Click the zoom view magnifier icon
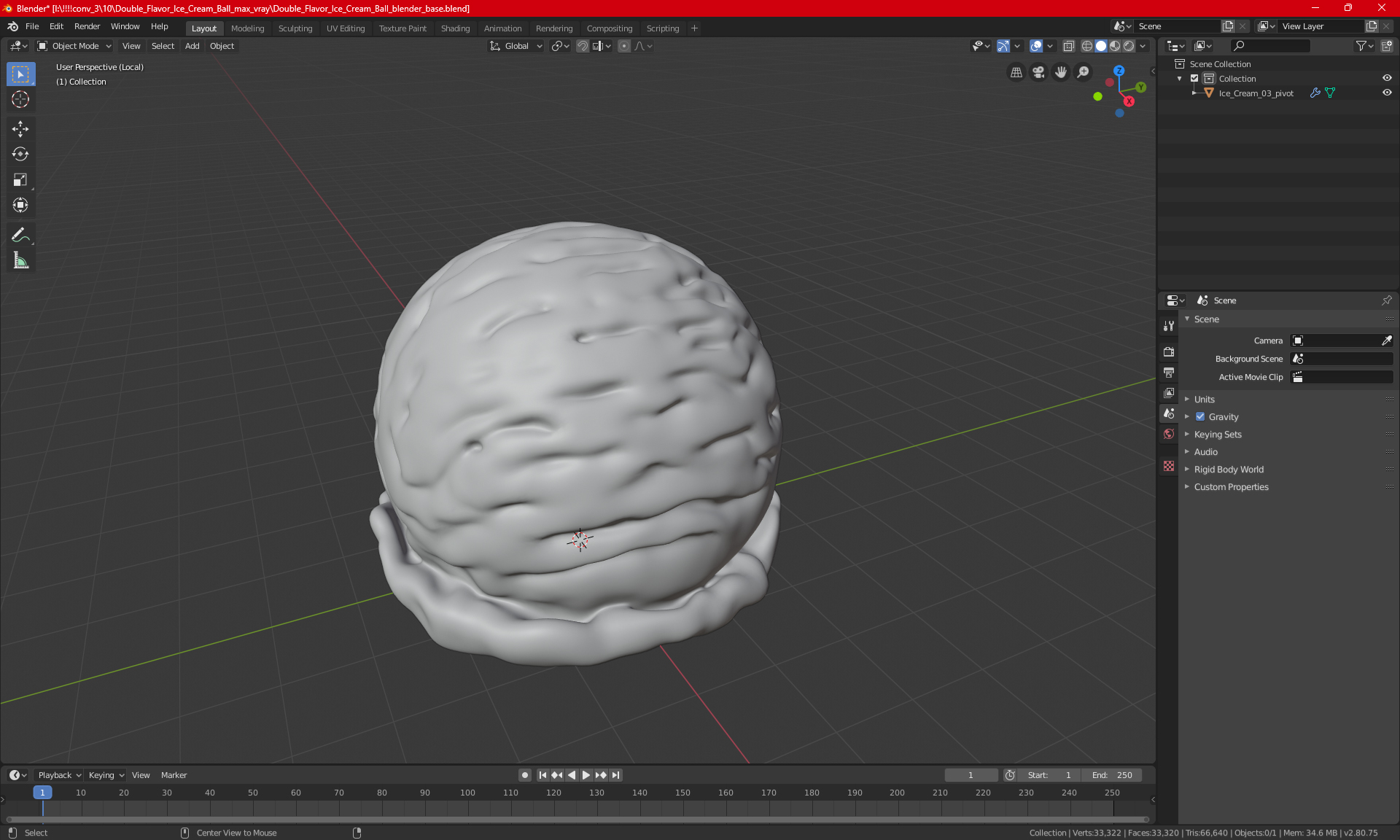Viewport: 1400px width, 840px height. click(x=1084, y=72)
